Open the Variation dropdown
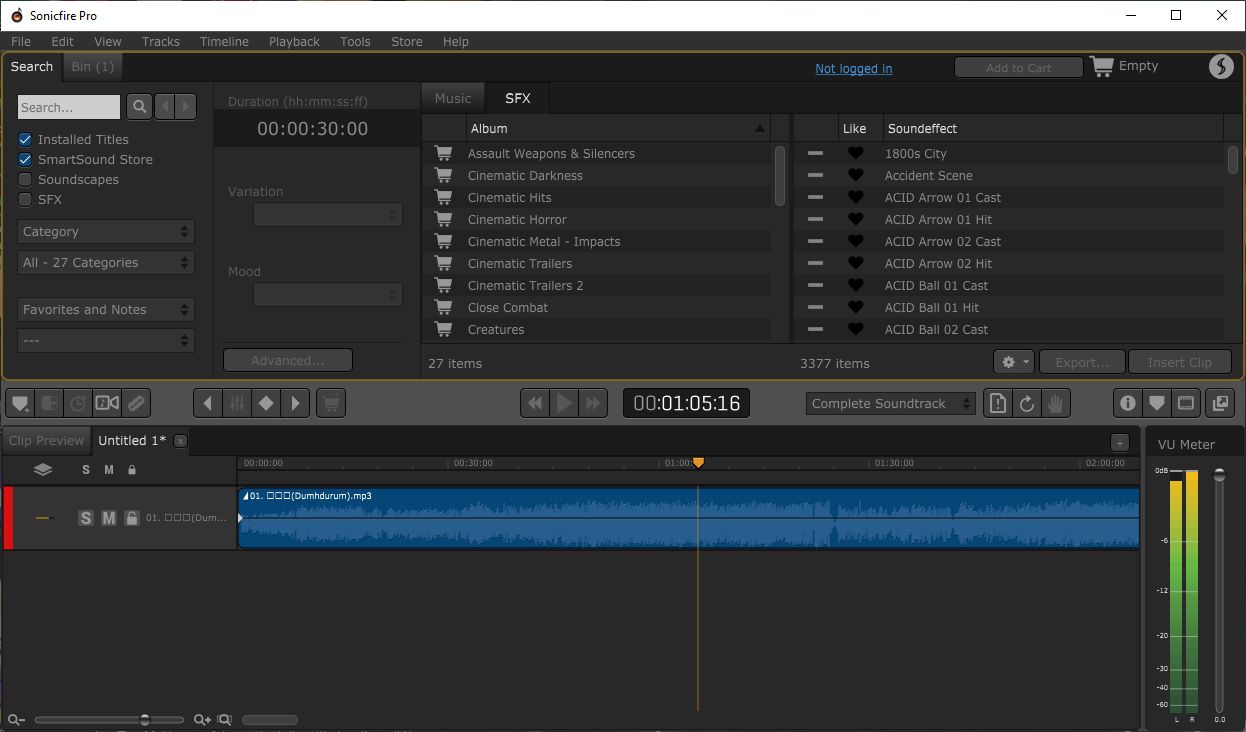Screen dimensions: 1246x732 point(328,214)
